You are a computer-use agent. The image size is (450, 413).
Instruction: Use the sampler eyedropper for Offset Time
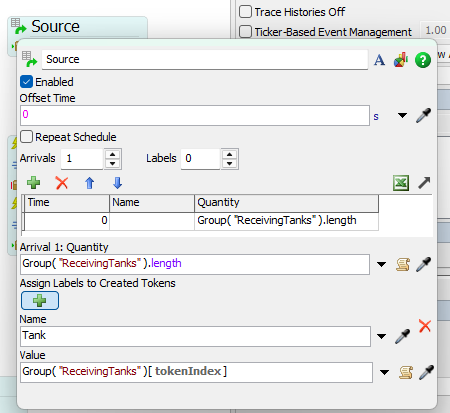[423, 115]
